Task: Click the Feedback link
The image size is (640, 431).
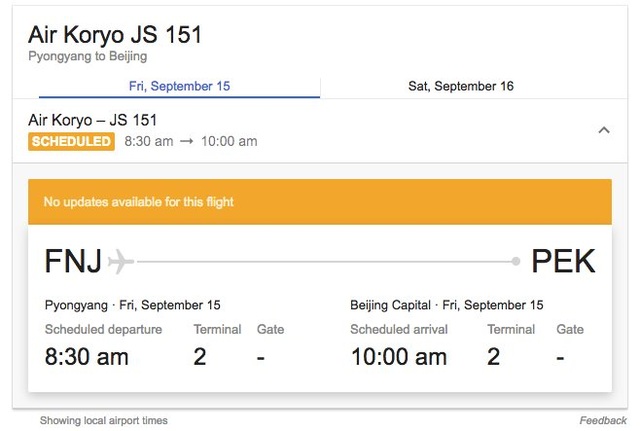Action: pyautogui.click(x=603, y=421)
